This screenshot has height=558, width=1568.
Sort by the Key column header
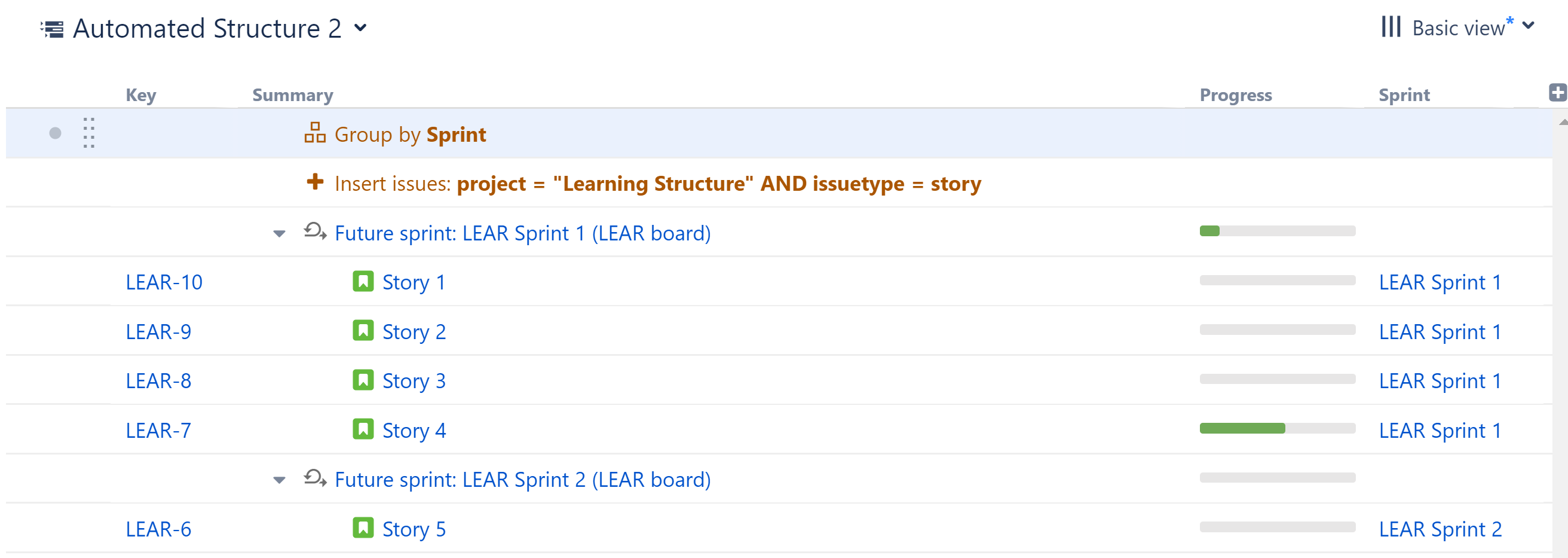[140, 94]
